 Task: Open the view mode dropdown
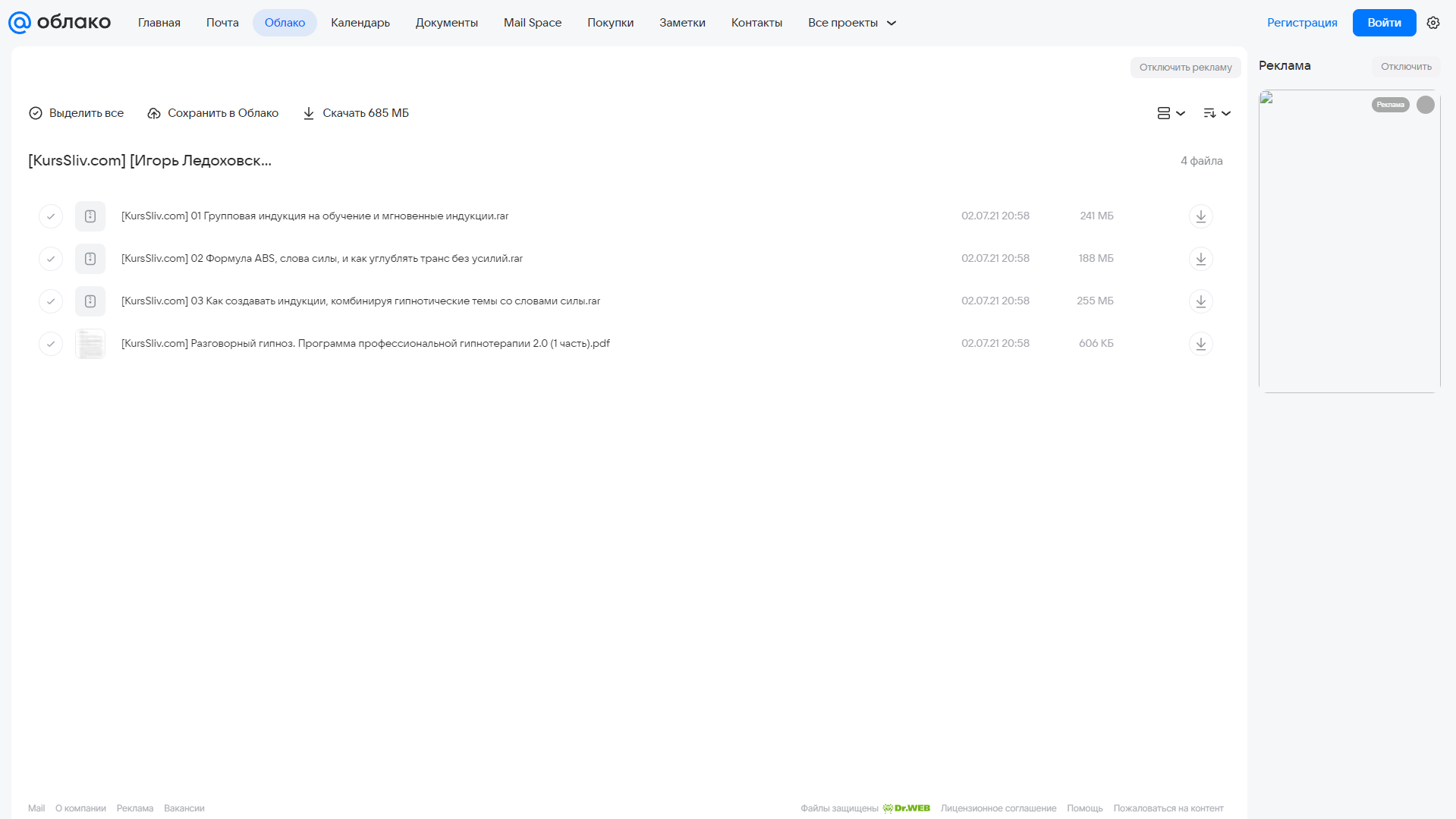[1171, 113]
